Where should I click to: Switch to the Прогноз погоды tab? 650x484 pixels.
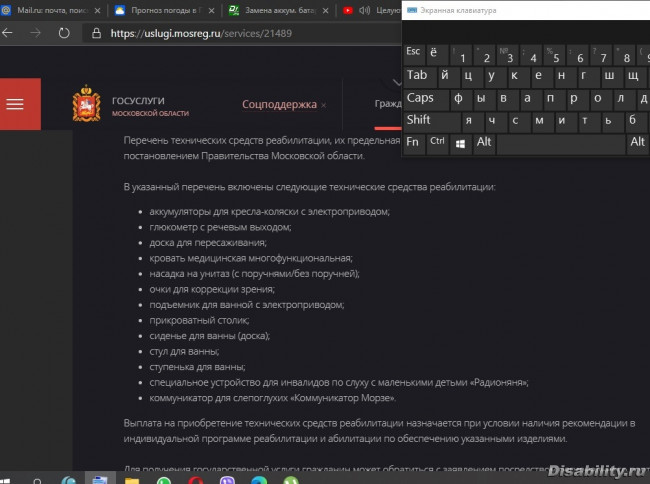pos(164,10)
